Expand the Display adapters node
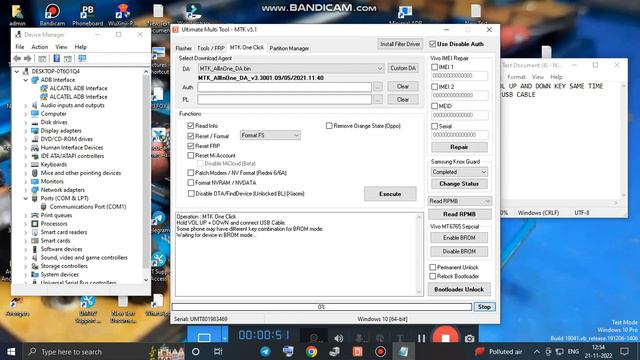 [x=26, y=131]
